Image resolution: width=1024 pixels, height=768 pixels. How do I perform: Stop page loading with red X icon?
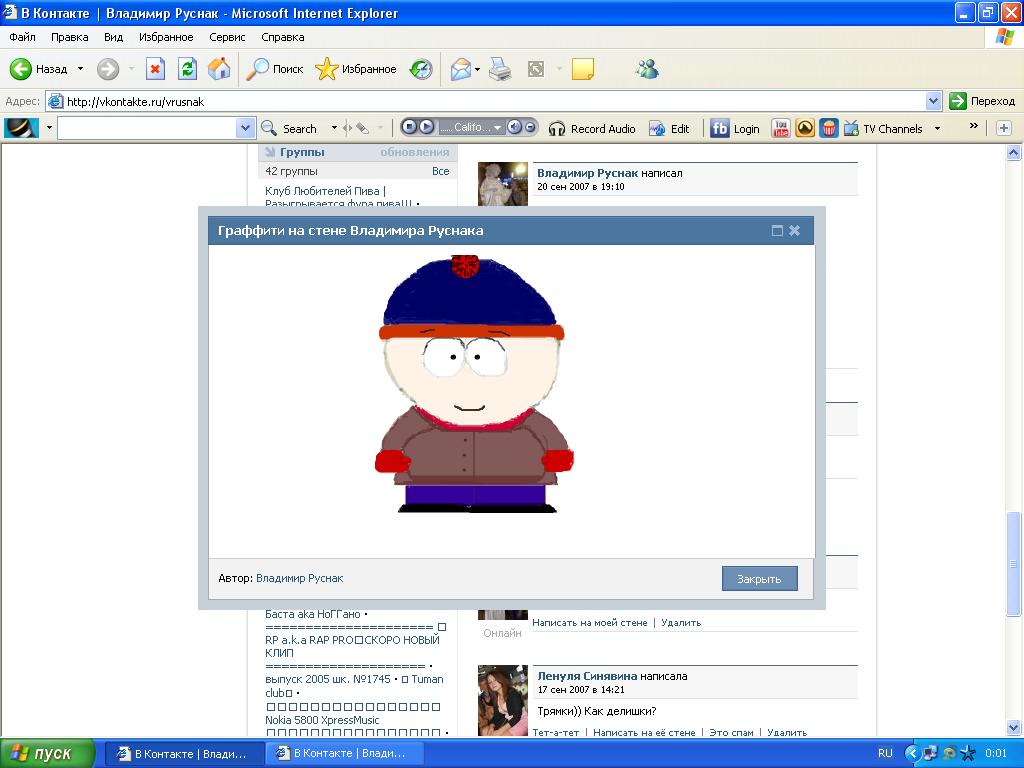click(155, 69)
